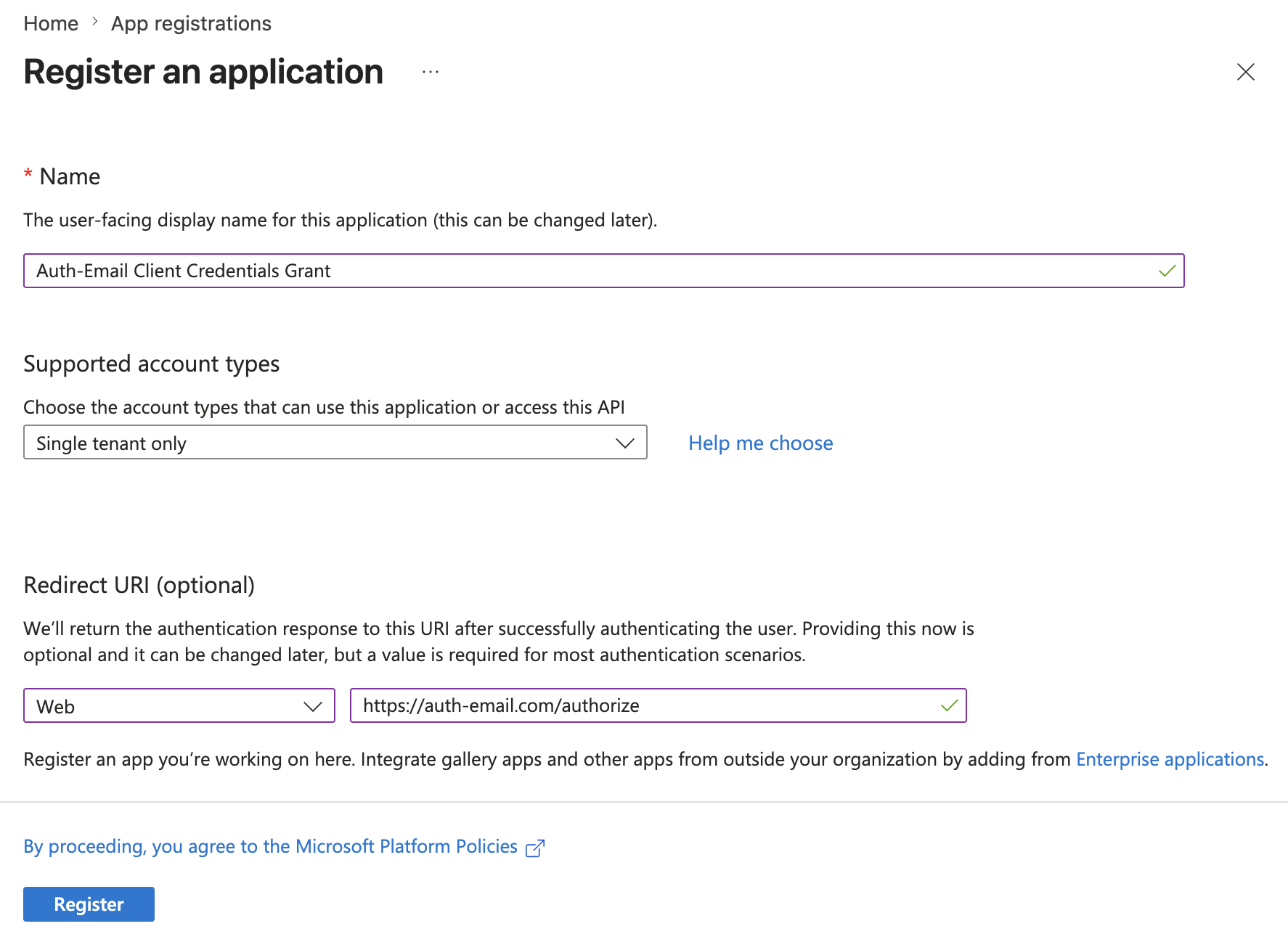Click the Register button
The image size is (1288, 942).
pos(89,904)
